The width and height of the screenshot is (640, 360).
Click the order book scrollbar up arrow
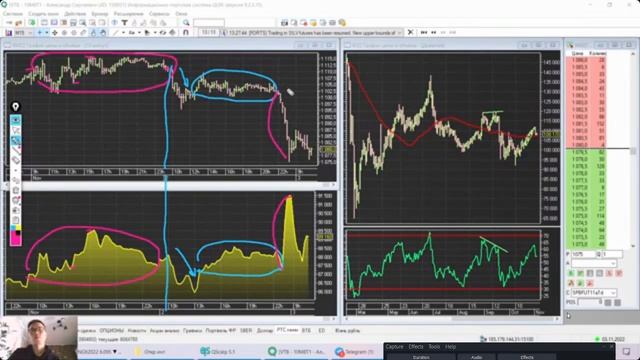633,53
